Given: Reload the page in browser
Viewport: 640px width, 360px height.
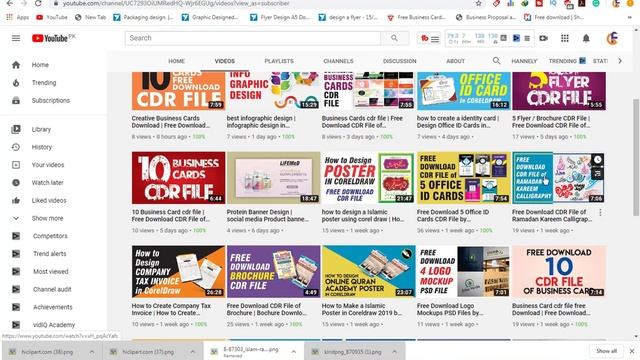Looking at the screenshot, I should pyautogui.click(x=38, y=3).
